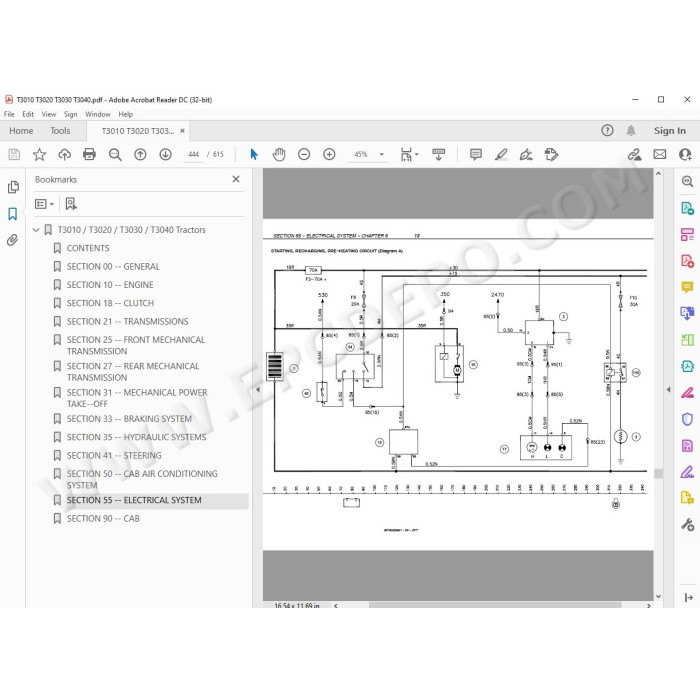Viewport: 700px width, 700px height.
Task: Open the more tools wrench icon
Action: pos(687,524)
